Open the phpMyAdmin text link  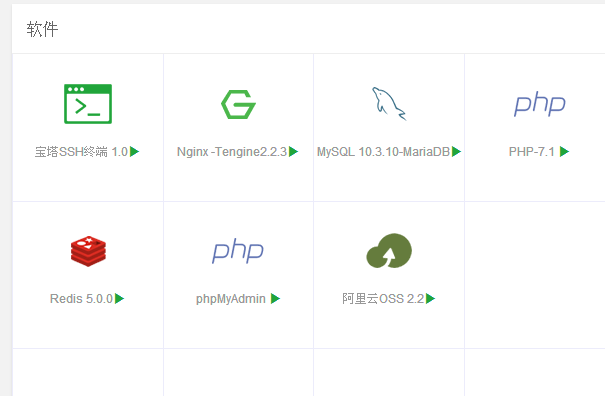tap(231, 299)
